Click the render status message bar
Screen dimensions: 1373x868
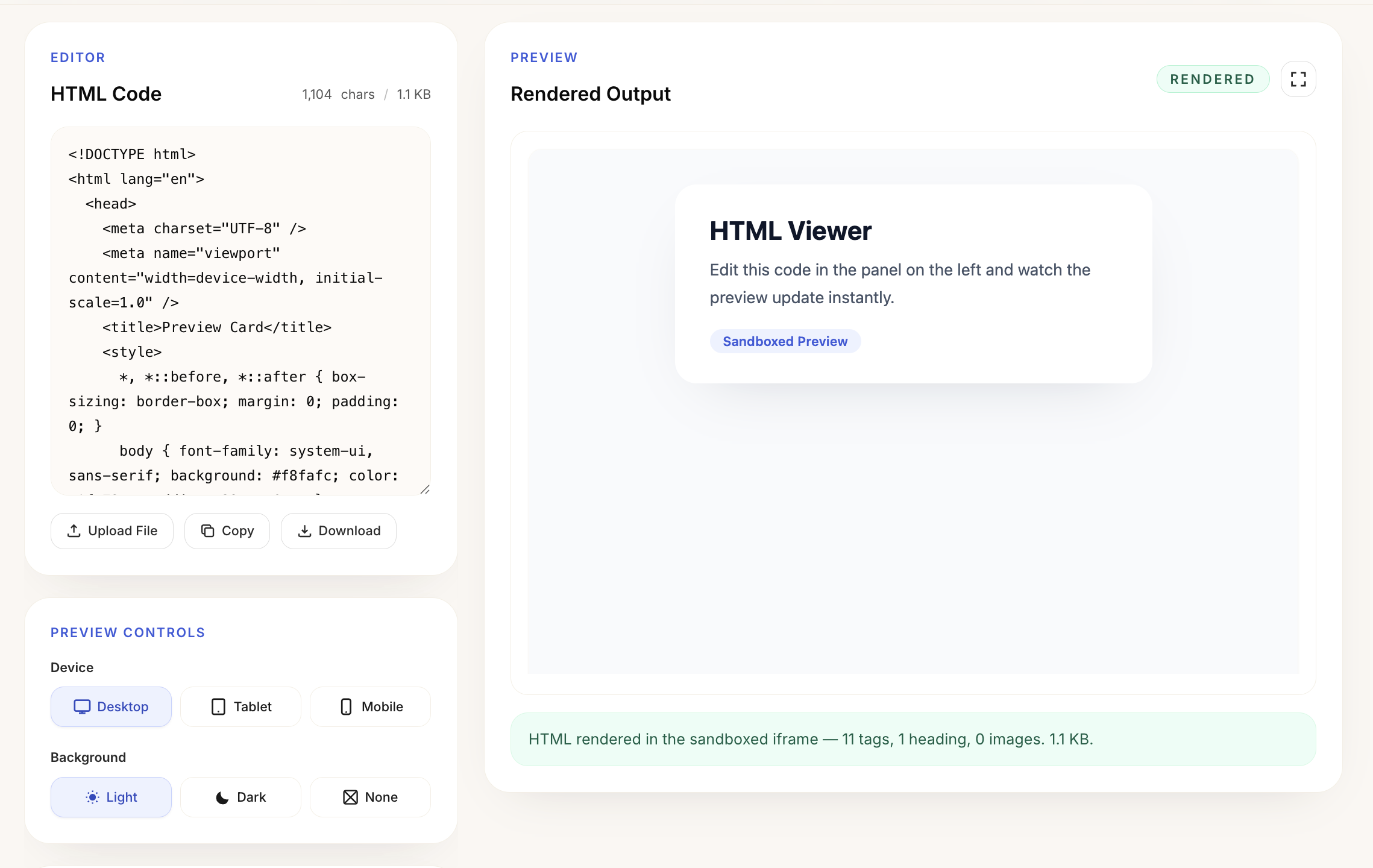pos(913,739)
